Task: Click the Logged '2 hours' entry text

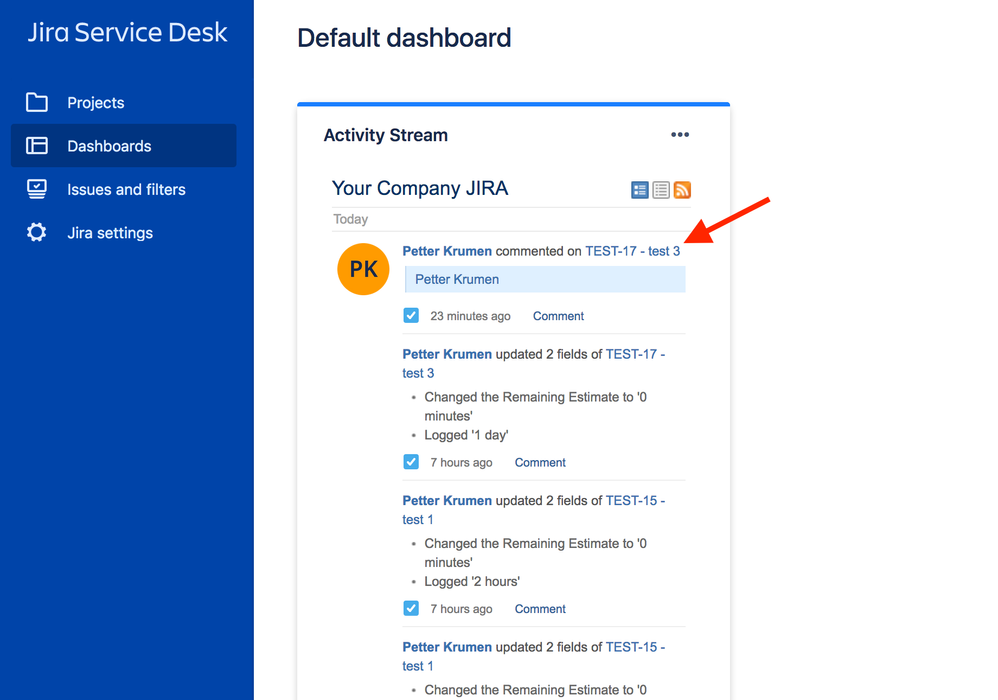Action: (472, 582)
